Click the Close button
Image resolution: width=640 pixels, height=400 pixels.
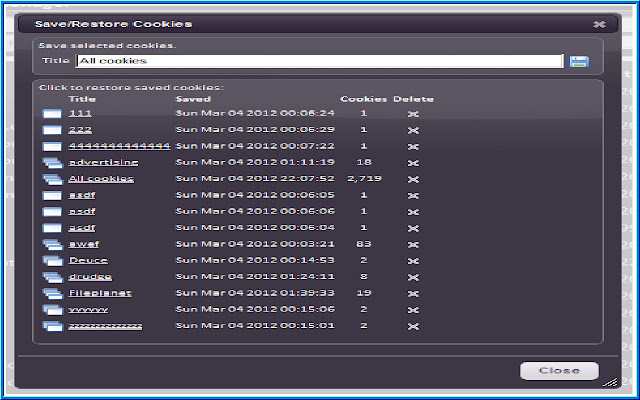pos(559,371)
